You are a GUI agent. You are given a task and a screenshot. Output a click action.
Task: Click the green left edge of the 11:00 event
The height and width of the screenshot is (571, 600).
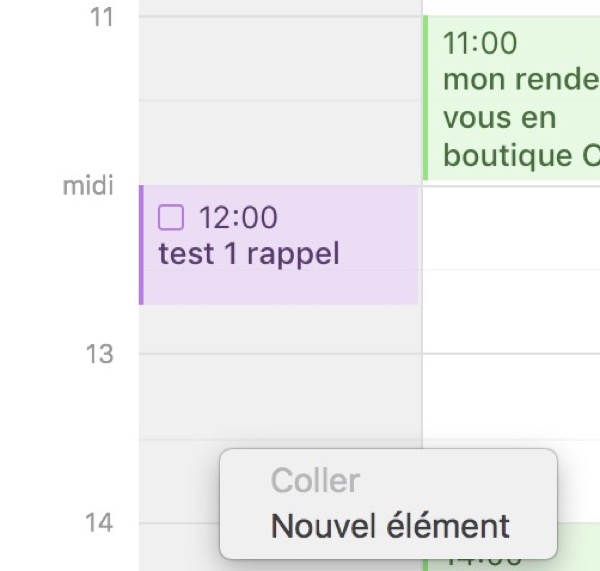(x=426, y=98)
